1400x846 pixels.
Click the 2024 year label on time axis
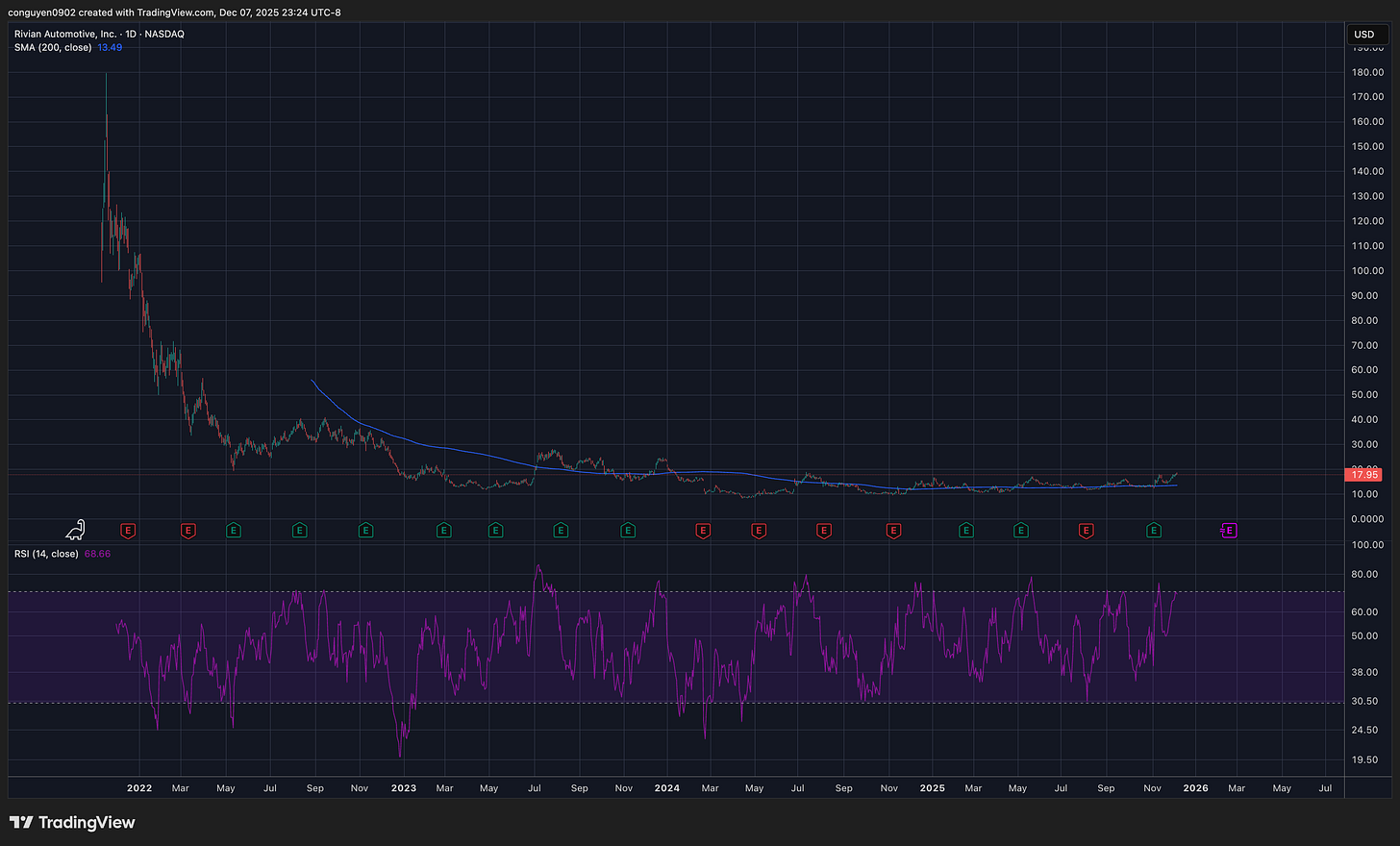666,788
